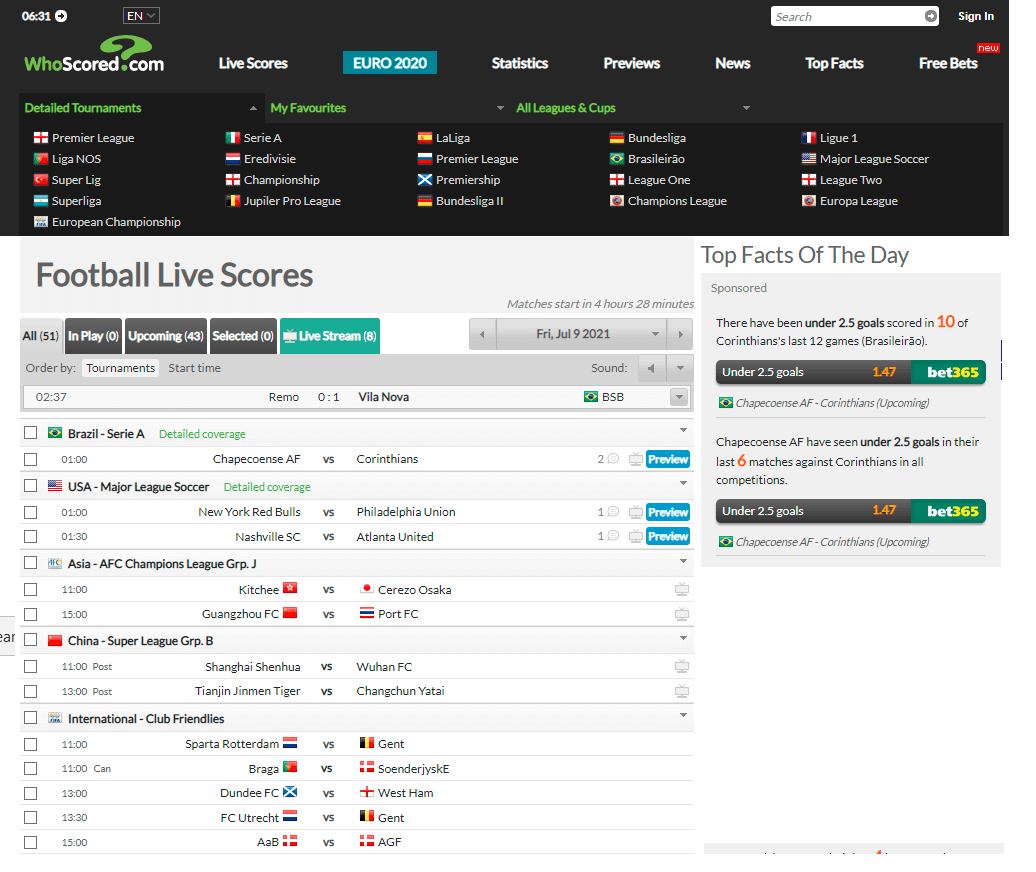The width and height of the screenshot is (1036, 872).
Task: Open Detailed coverage for Major League Soccer
Action: pyautogui.click(x=267, y=487)
